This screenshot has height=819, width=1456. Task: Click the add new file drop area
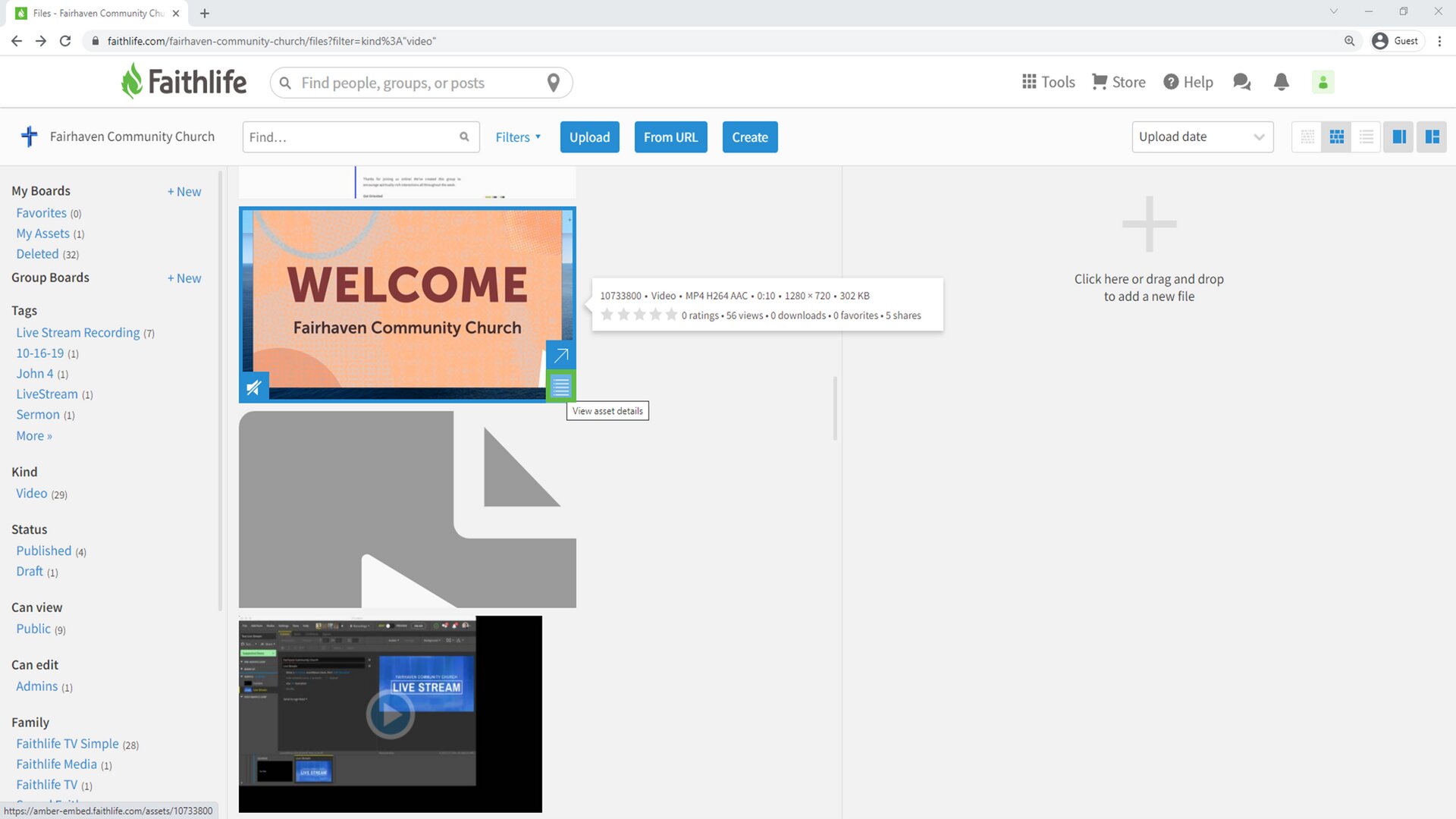[x=1149, y=250]
